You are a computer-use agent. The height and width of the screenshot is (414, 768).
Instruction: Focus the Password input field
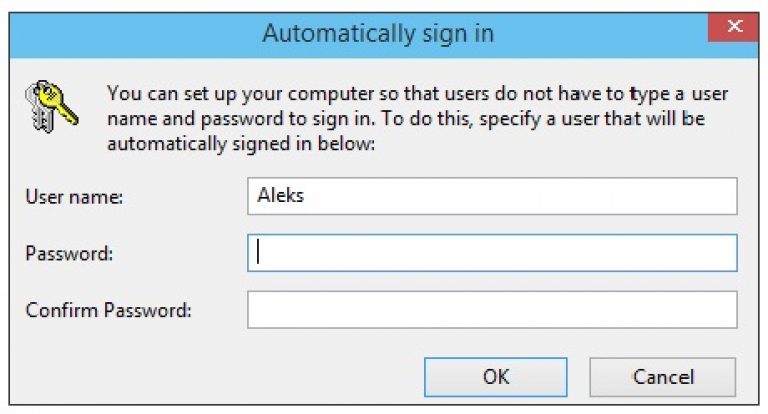pyautogui.click(x=492, y=253)
